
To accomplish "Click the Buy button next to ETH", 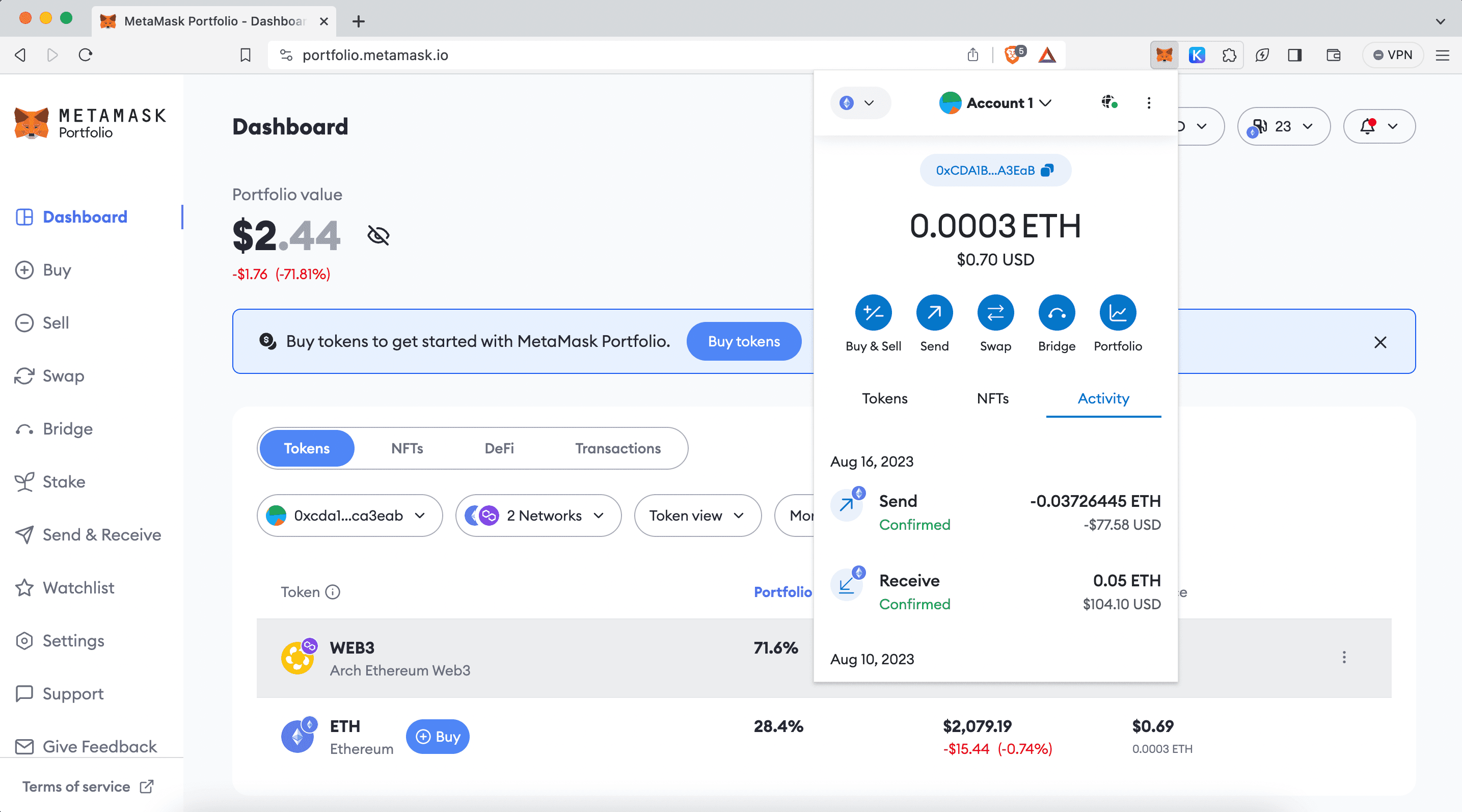I will [438, 737].
